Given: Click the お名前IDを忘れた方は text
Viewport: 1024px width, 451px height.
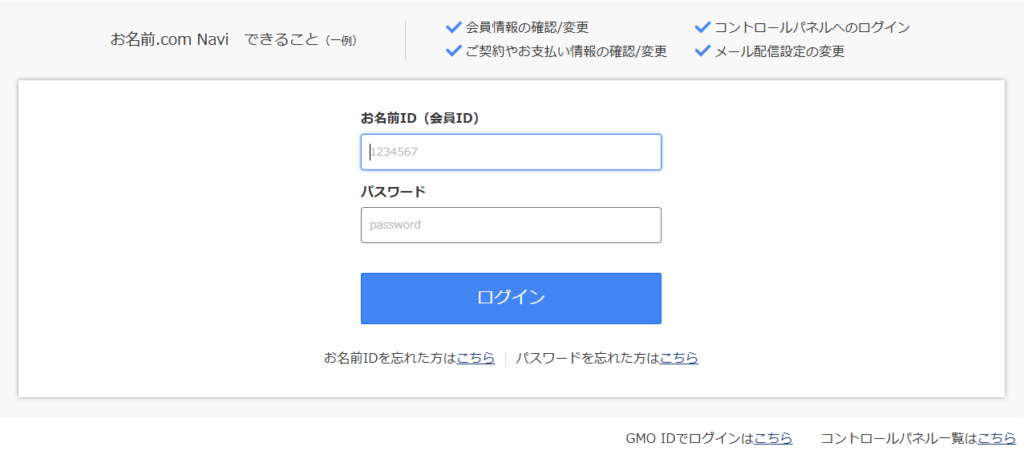Looking at the screenshot, I should [x=390, y=358].
